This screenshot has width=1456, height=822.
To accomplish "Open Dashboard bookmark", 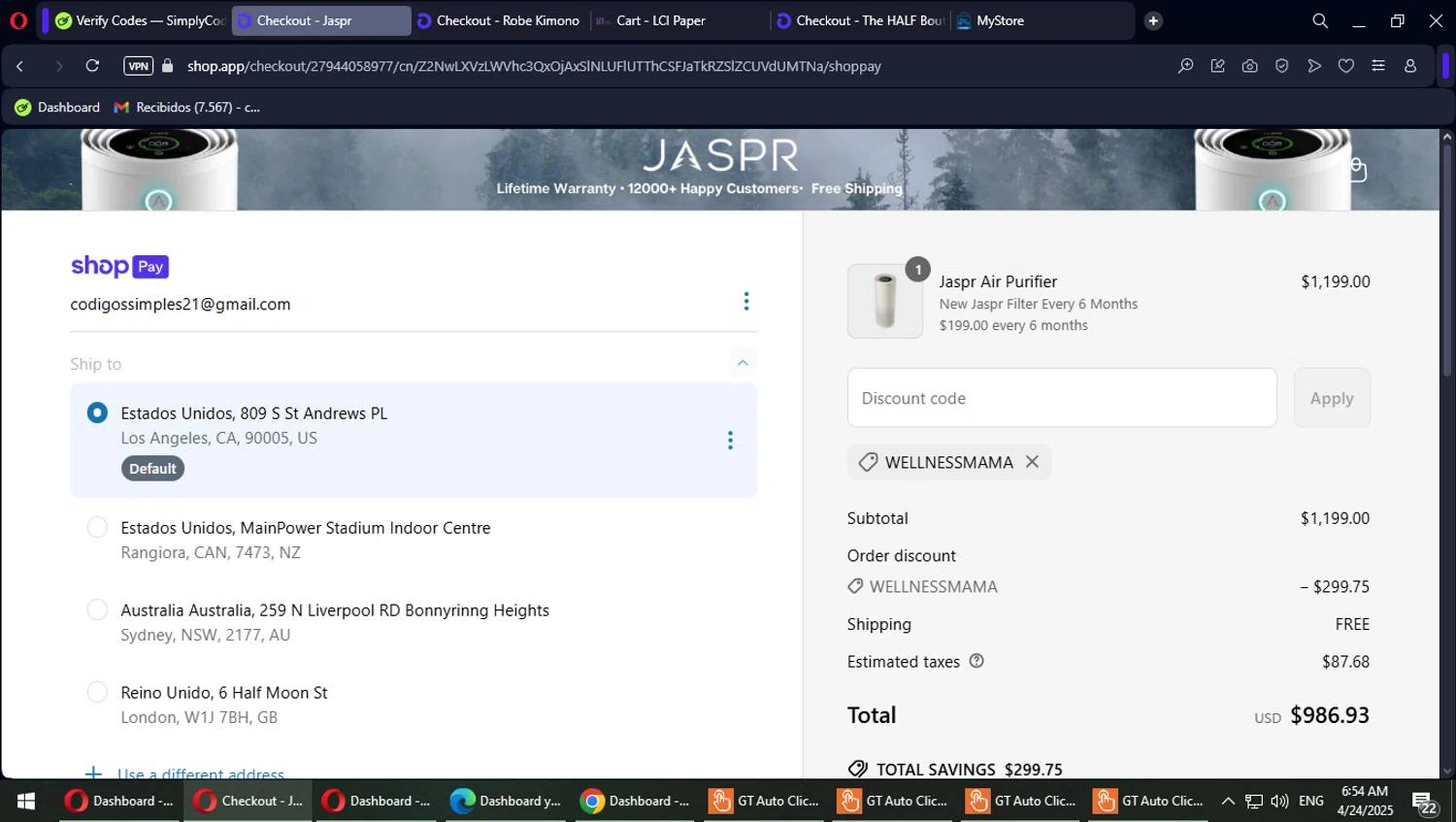I will tap(57, 107).
